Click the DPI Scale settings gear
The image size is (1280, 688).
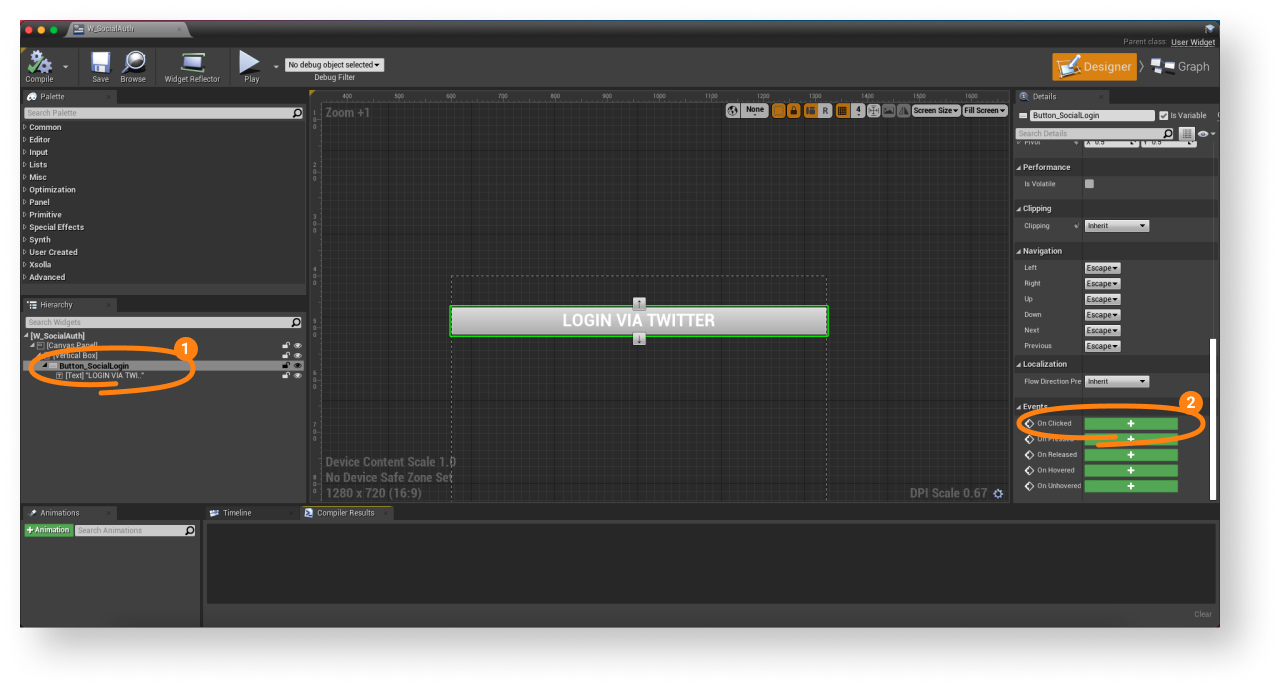pyautogui.click(x=998, y=493)
